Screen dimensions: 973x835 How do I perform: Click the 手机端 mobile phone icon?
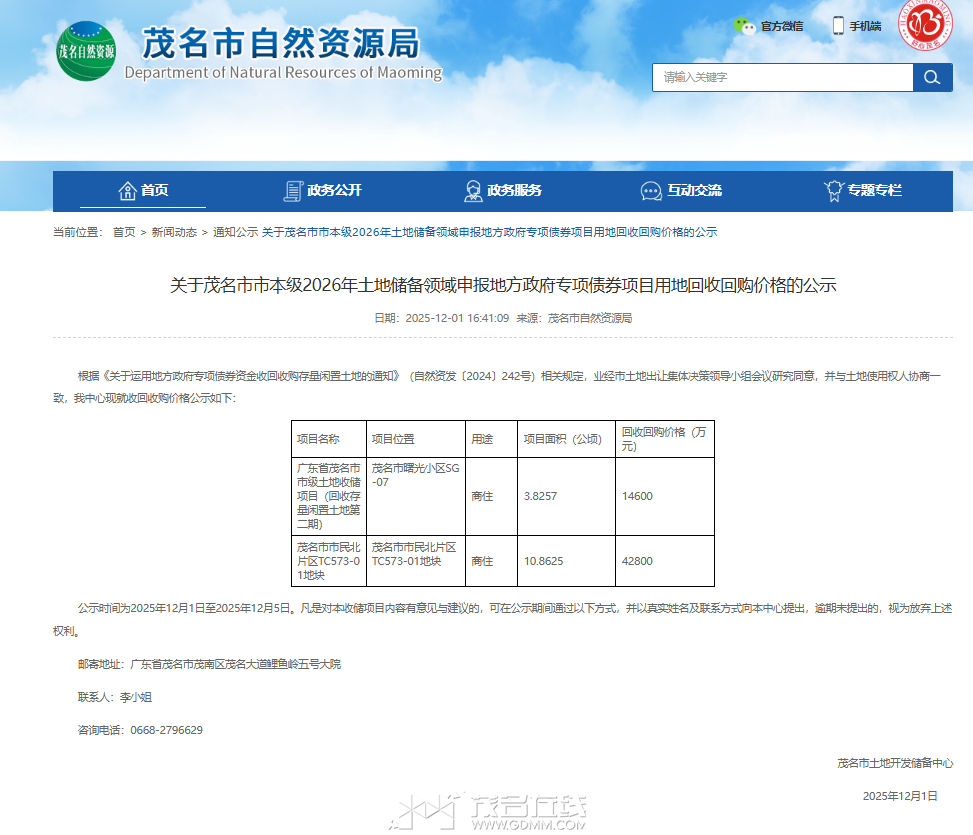[x=838, y=26]
